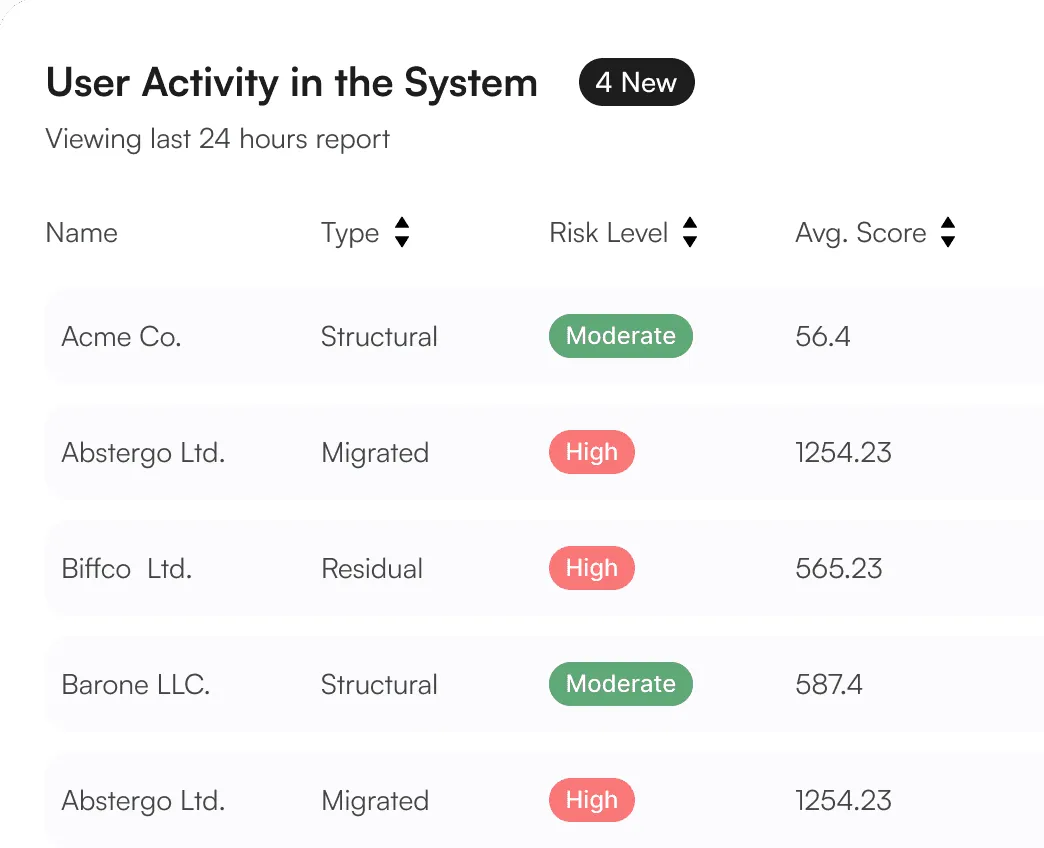Sort Avg. Score from highest to lowest
Screen dimensions: 1044x848
pyautogui.click(x=947, y=241)
